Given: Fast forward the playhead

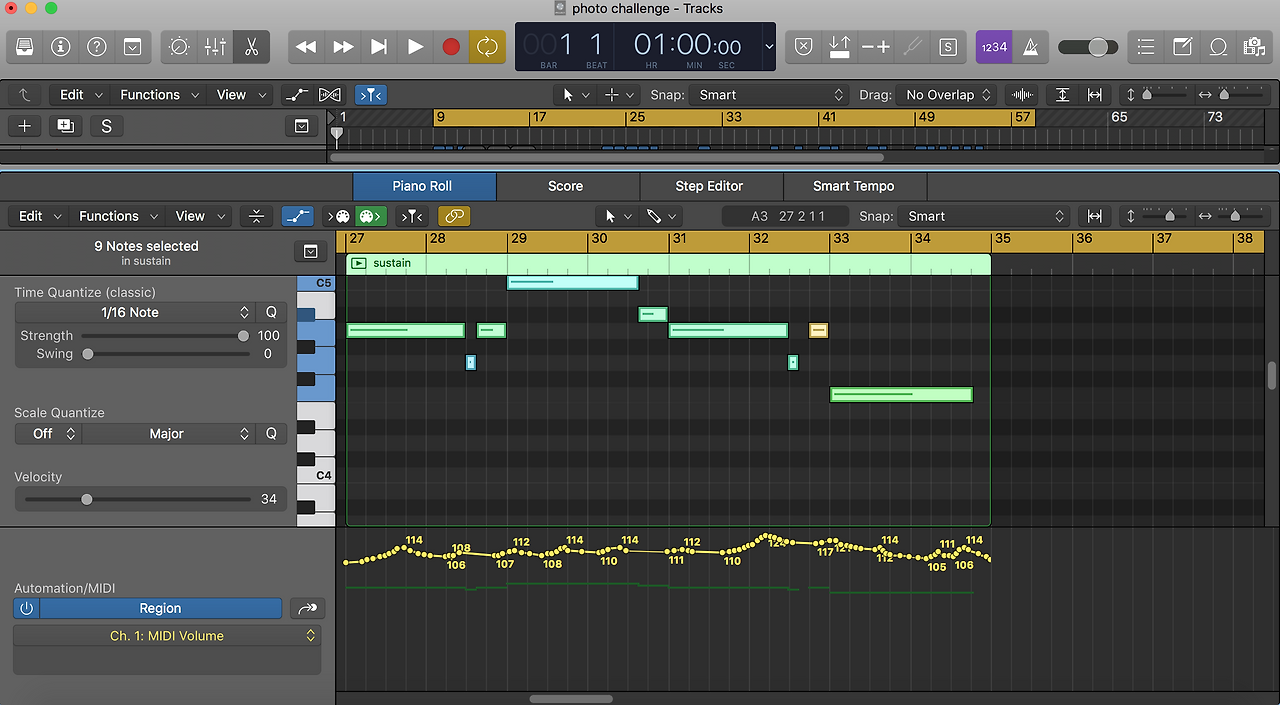Looking at the screenshot, I should click(342, 46).
